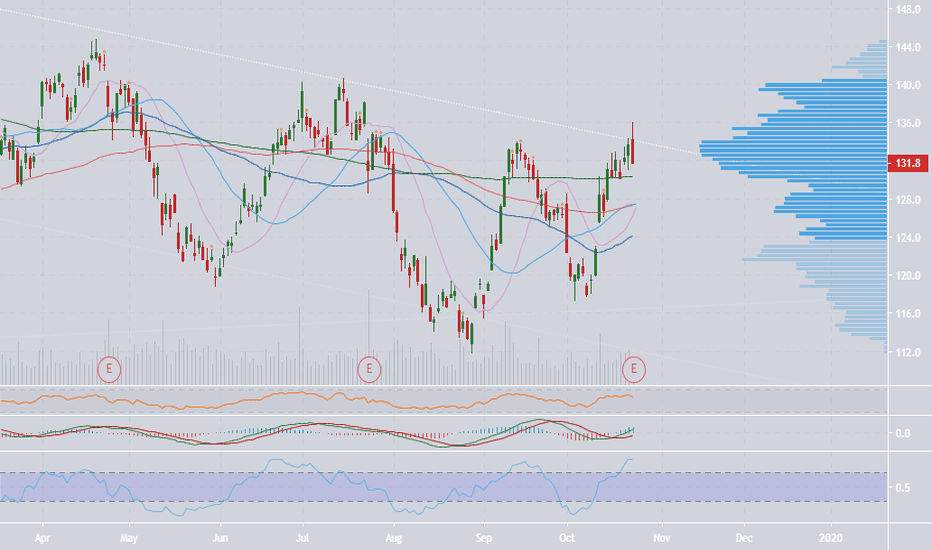The width and height of the screenshot is (932, 550).
Task: Click the earnings marker in late October
Action: (634, 369)
